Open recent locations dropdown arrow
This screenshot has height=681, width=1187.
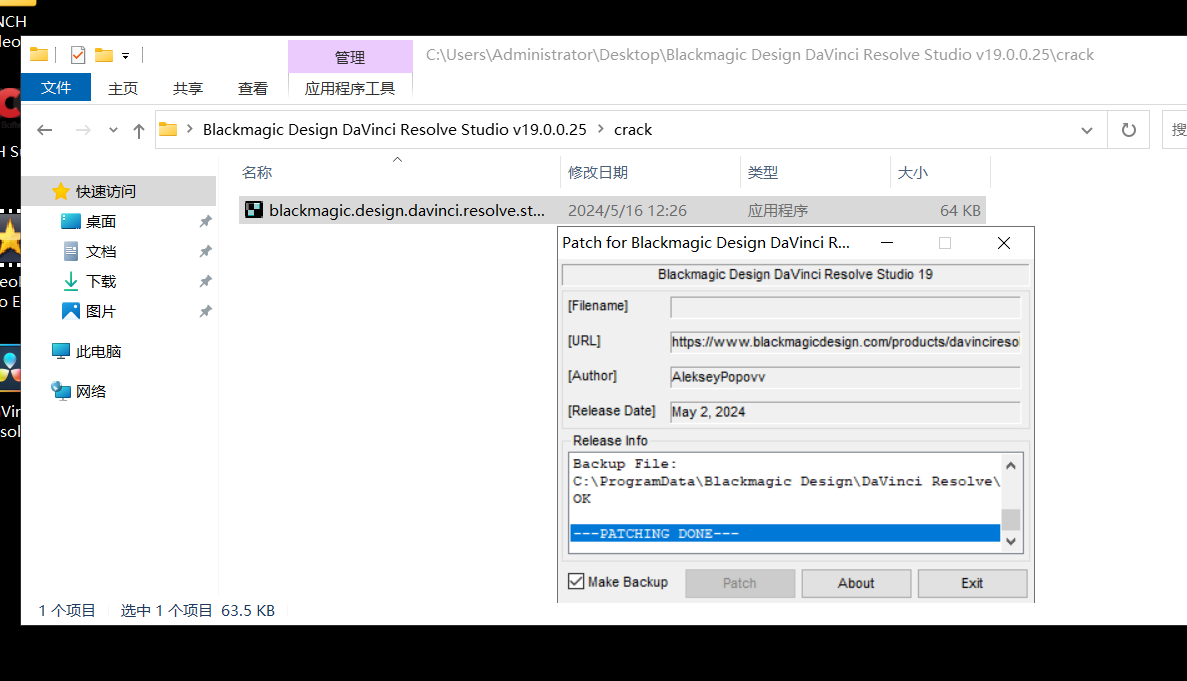click(114, 130)
